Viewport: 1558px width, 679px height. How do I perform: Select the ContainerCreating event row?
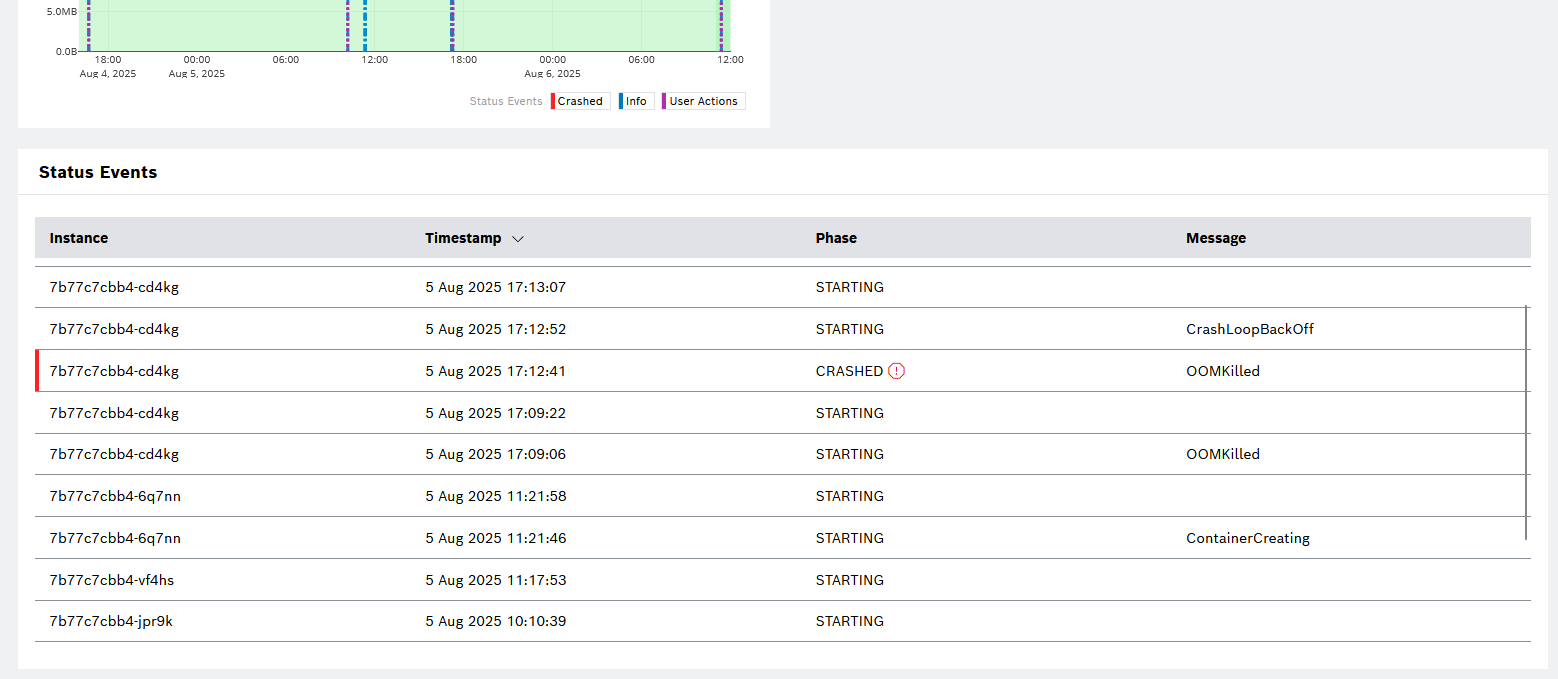pos(1247,538)
